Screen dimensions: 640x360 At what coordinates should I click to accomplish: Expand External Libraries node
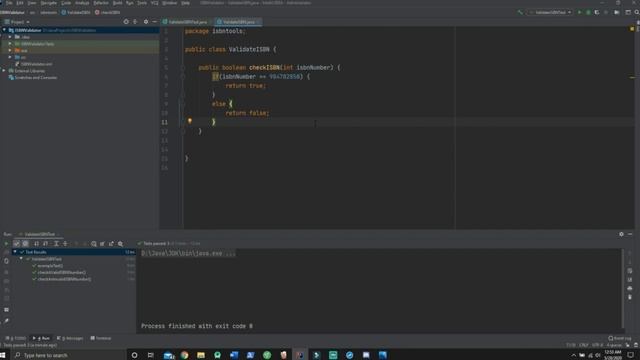(x=4, y=71)
